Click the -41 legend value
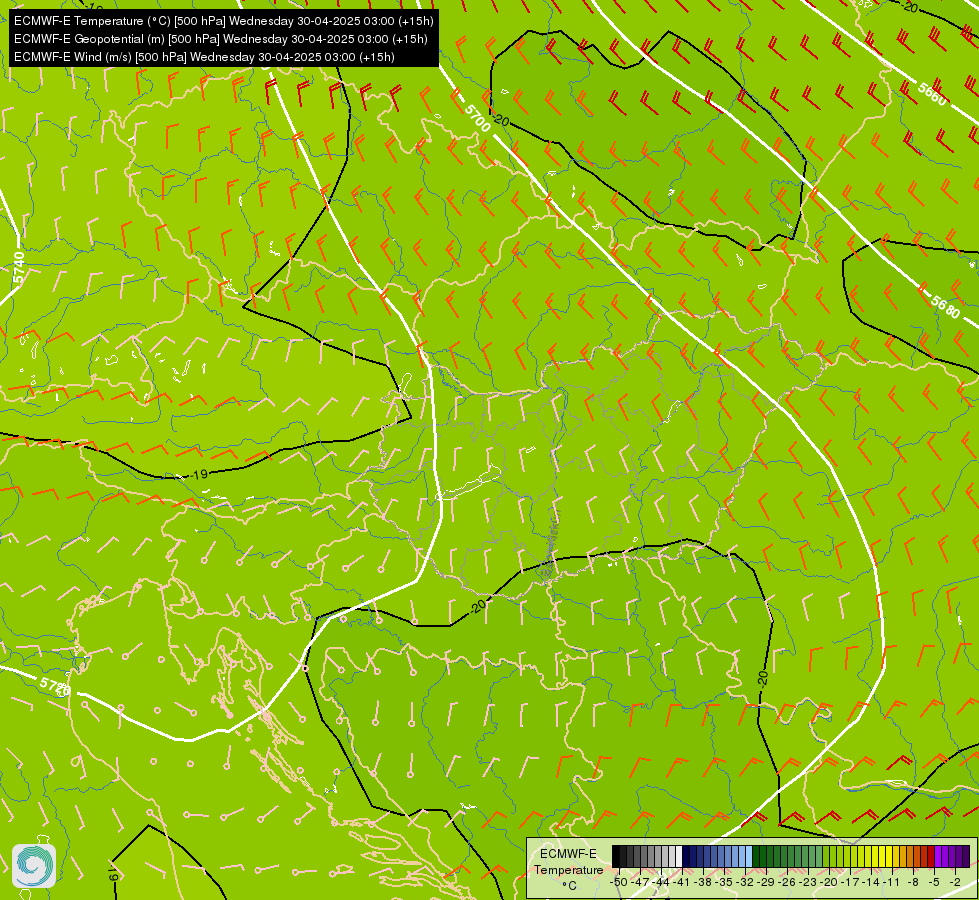The image size is (979, 900). [x=682, y=882]
